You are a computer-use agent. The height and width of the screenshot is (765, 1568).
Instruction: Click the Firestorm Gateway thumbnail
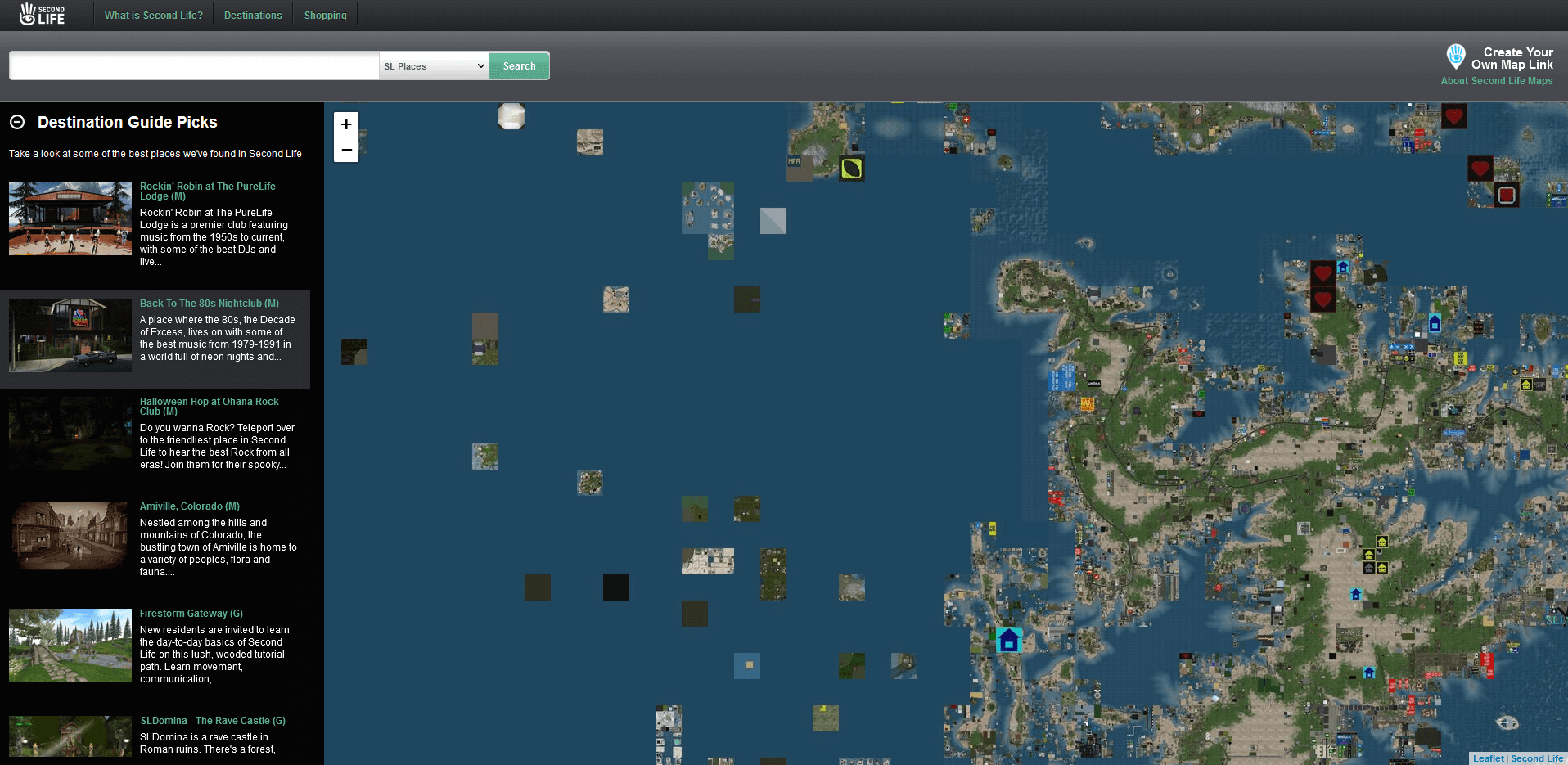[70, 646]
